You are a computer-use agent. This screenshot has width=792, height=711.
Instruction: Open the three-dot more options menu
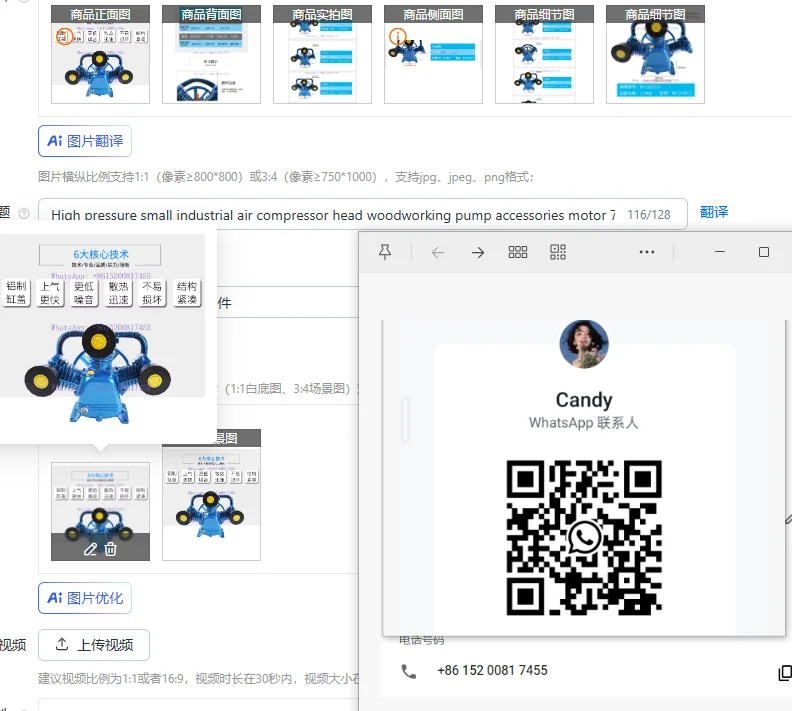click(x=647, y=252)
